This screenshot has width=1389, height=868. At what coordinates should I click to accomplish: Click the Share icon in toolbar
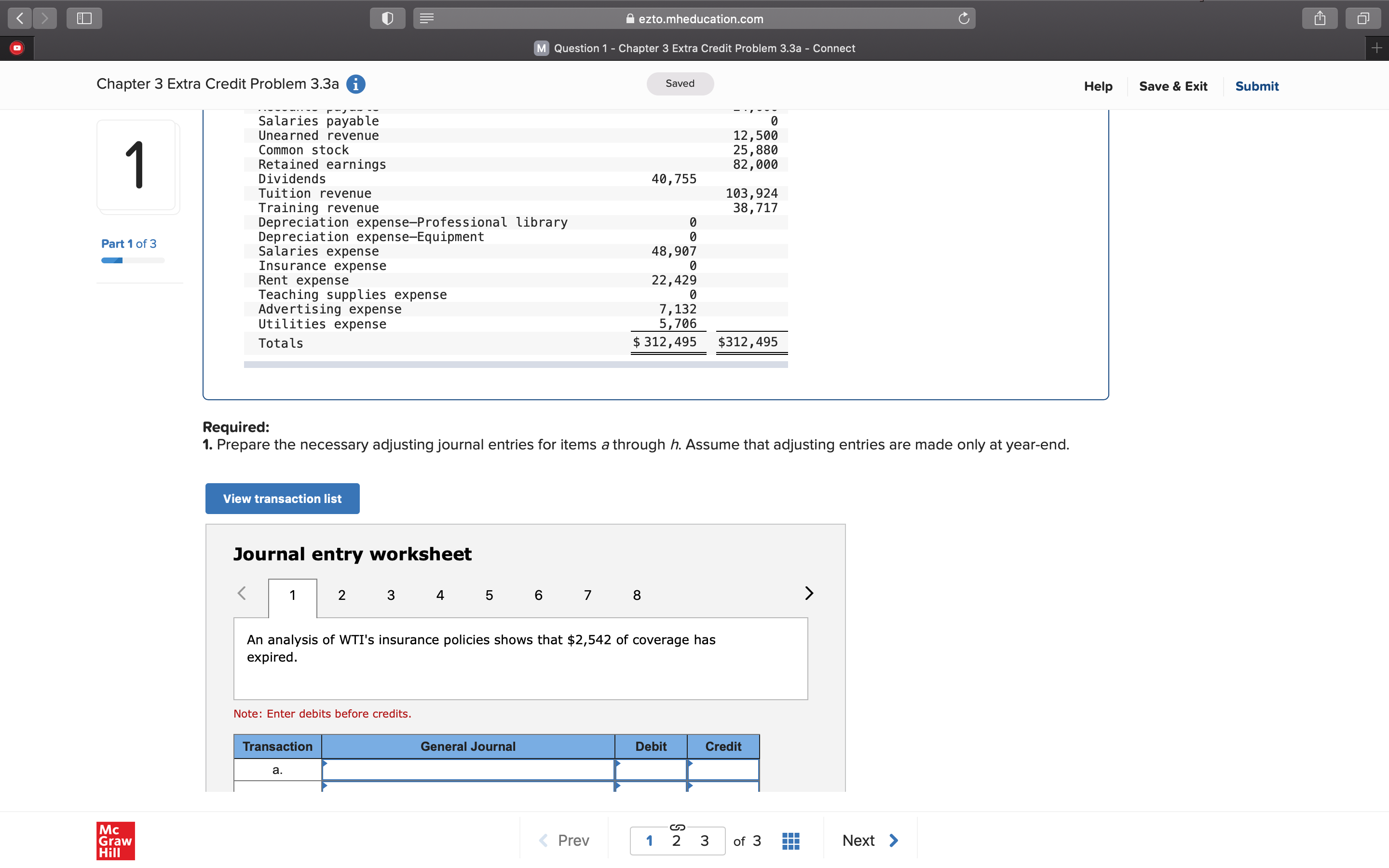pos(1320,18)
